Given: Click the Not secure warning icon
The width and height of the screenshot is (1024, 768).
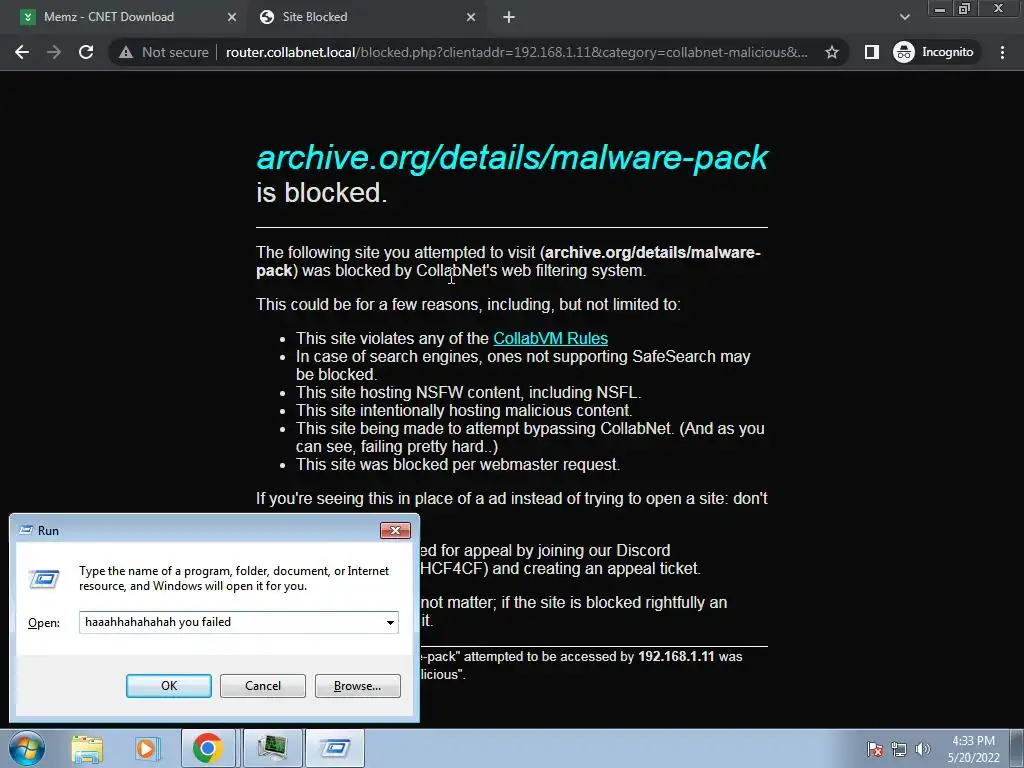Looking at the screenshot, I should pyautogui.click(x=126, y=52).
